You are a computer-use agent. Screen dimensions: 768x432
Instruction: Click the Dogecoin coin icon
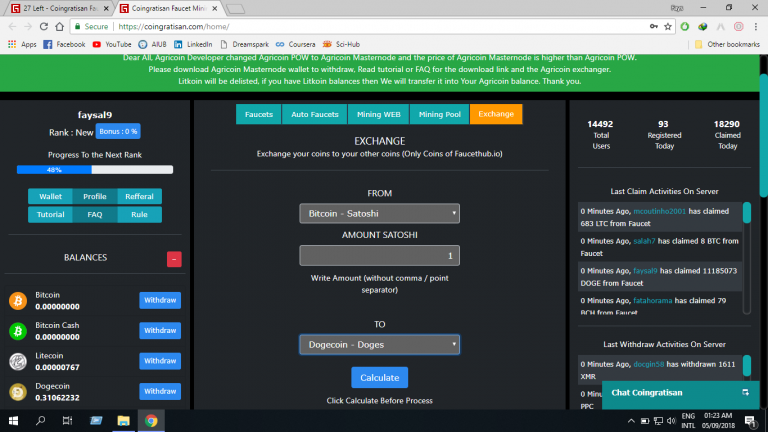(18, 392)
